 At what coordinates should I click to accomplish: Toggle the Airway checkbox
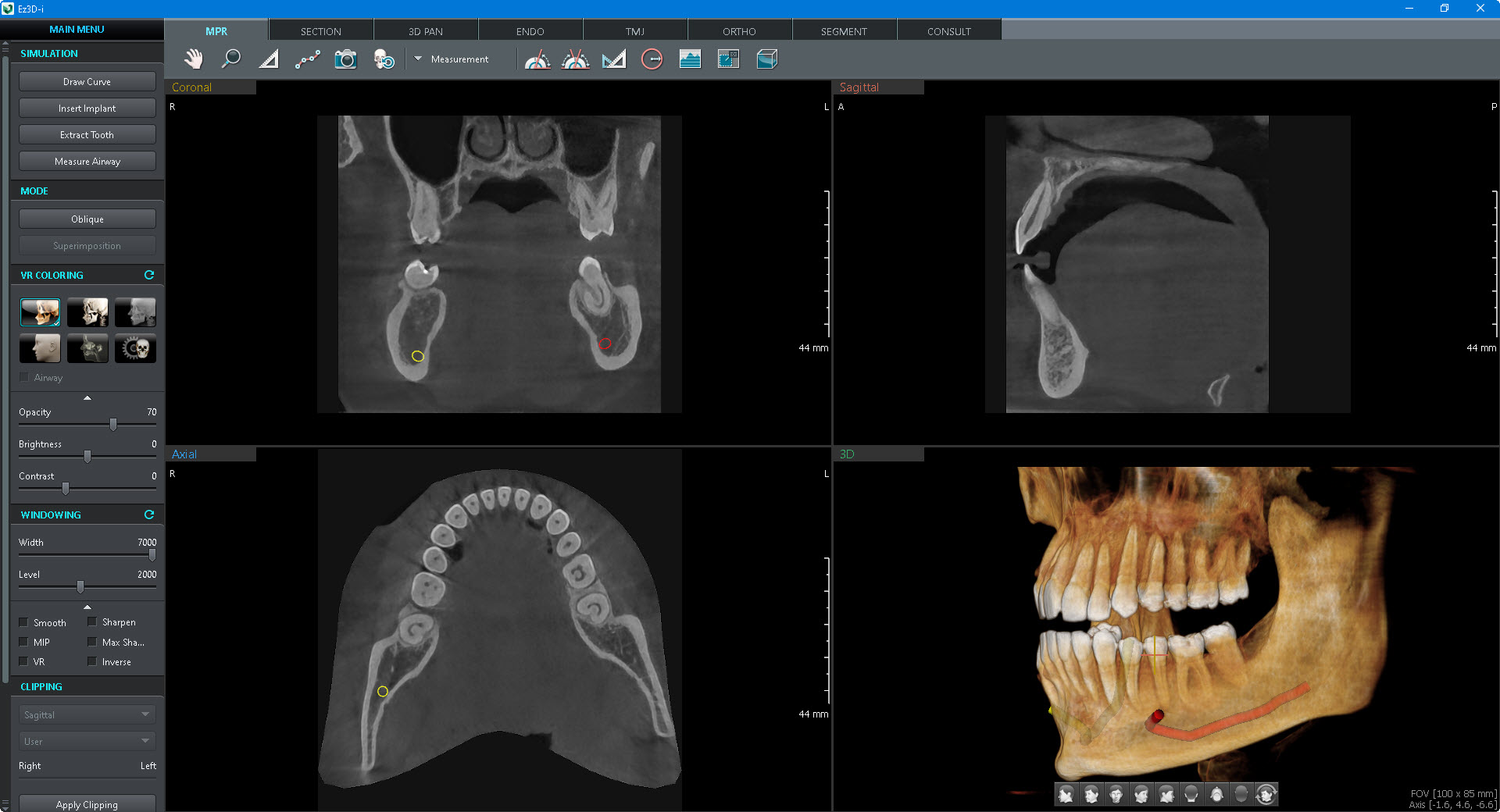click(24, 377)
